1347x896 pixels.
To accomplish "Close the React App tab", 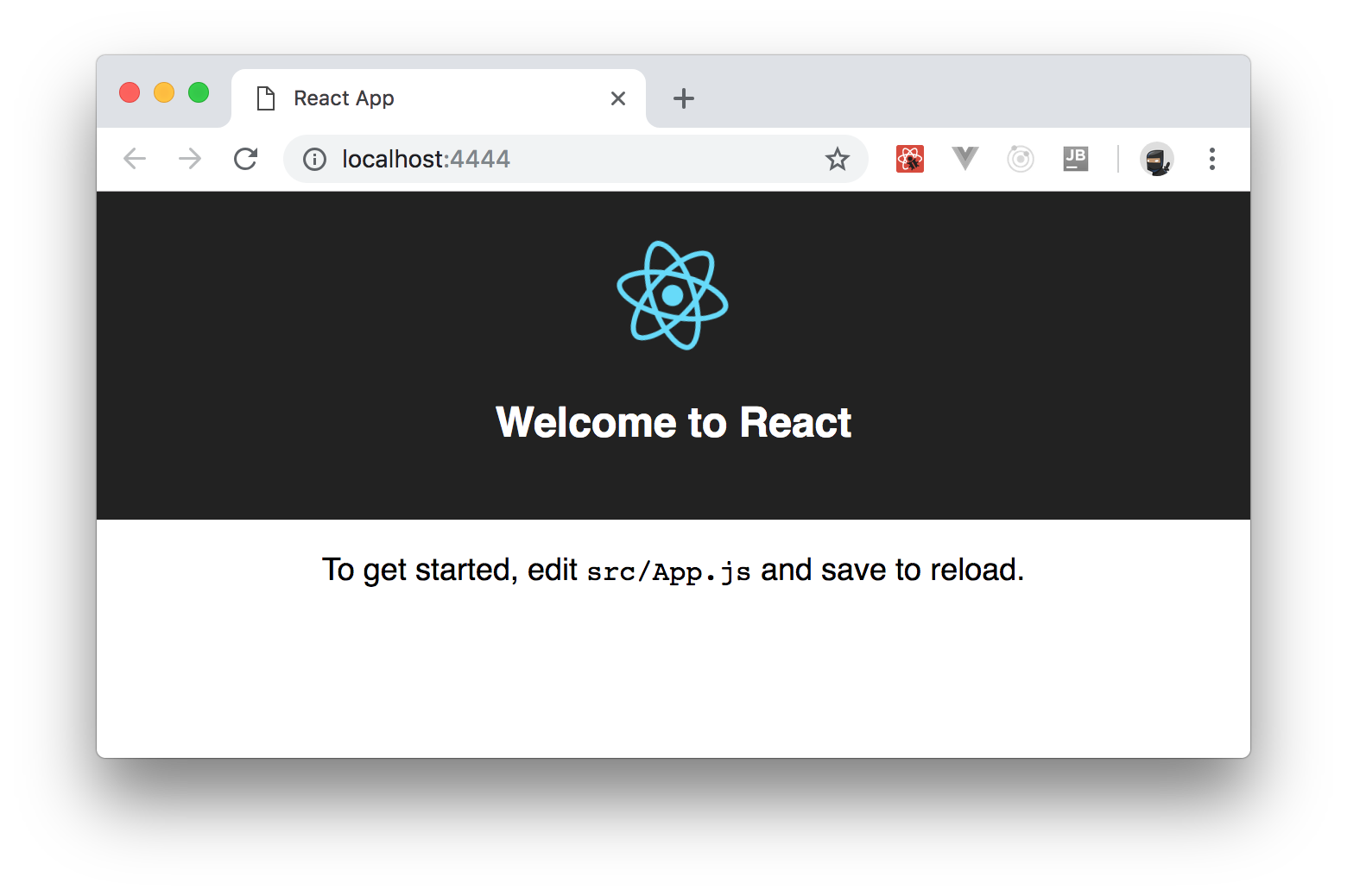I will click(x=618, y=98).
